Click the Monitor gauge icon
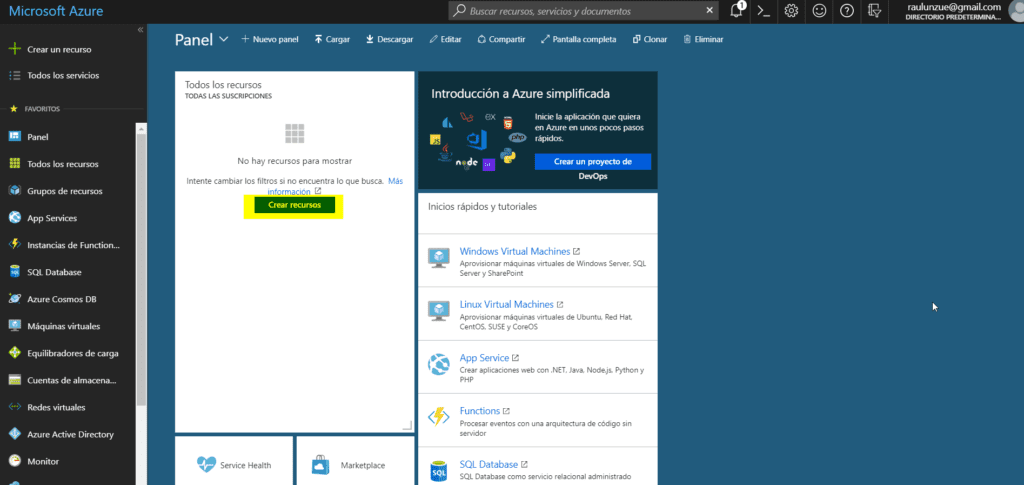This screenshot has width=1024, height=485. pyautogui.click(x=14, y=461)
